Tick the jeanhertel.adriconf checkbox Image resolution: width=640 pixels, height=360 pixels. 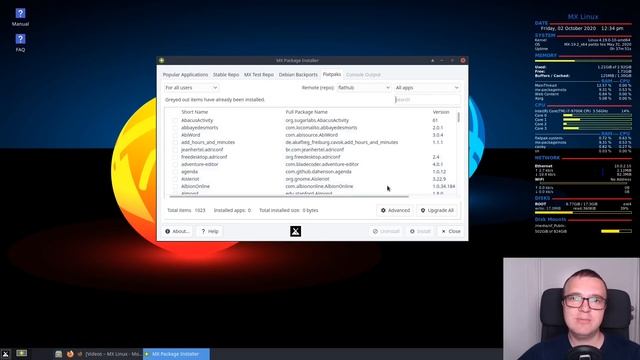pos(175,150)
